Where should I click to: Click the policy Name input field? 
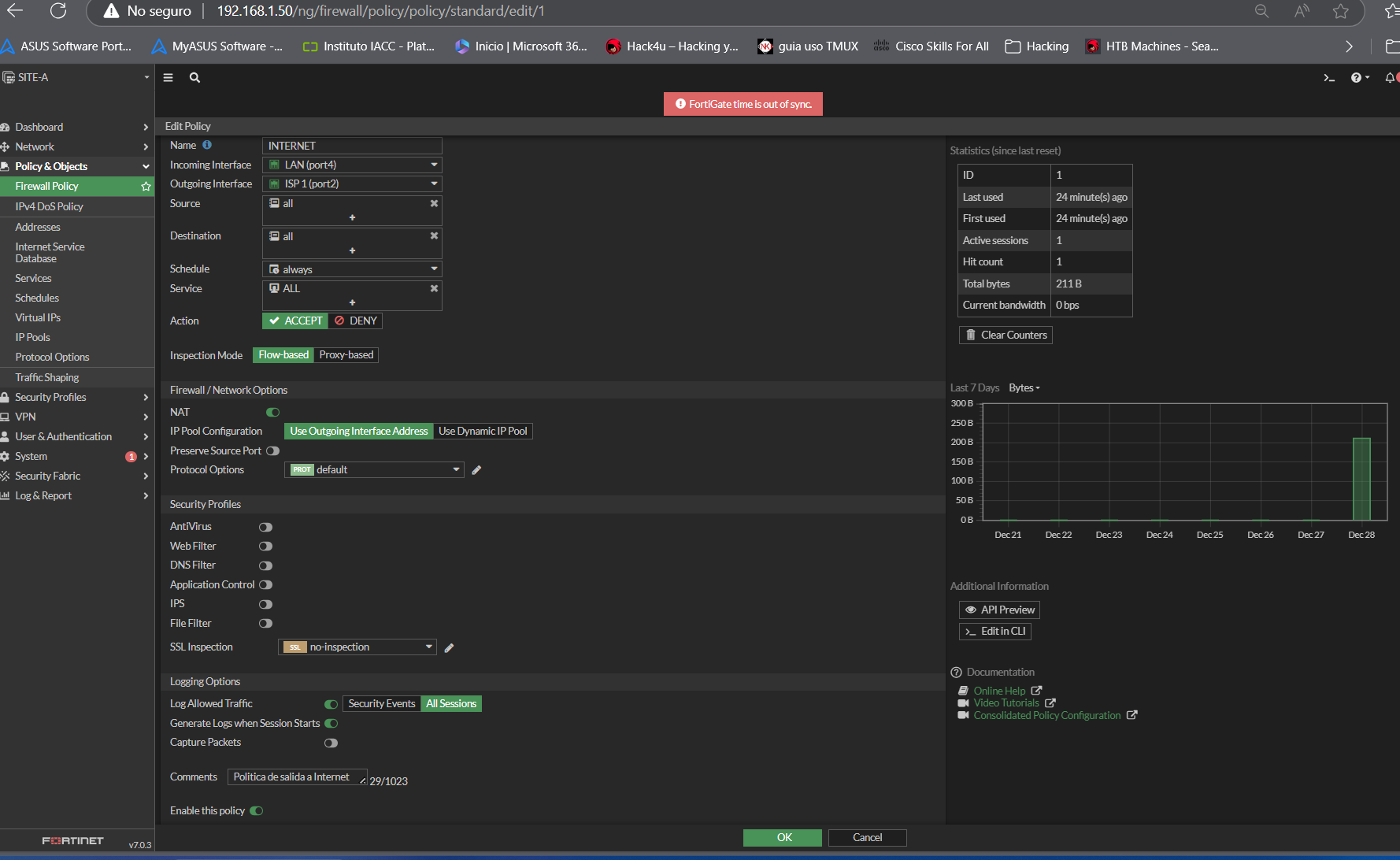click(x=352, y=146)
